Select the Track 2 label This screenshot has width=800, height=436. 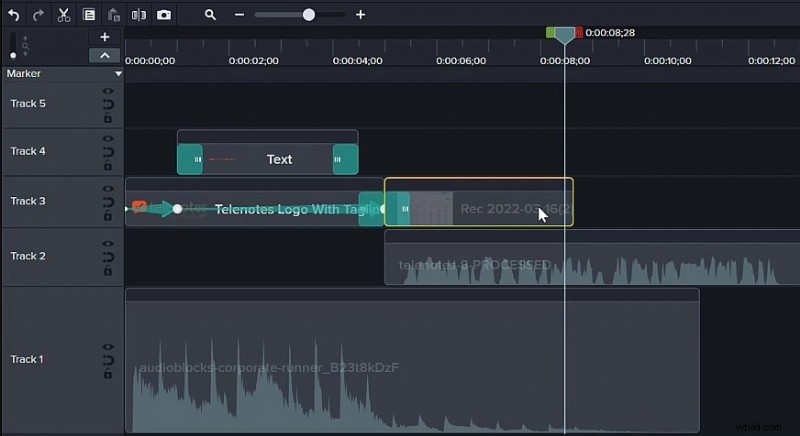[28, 256]
